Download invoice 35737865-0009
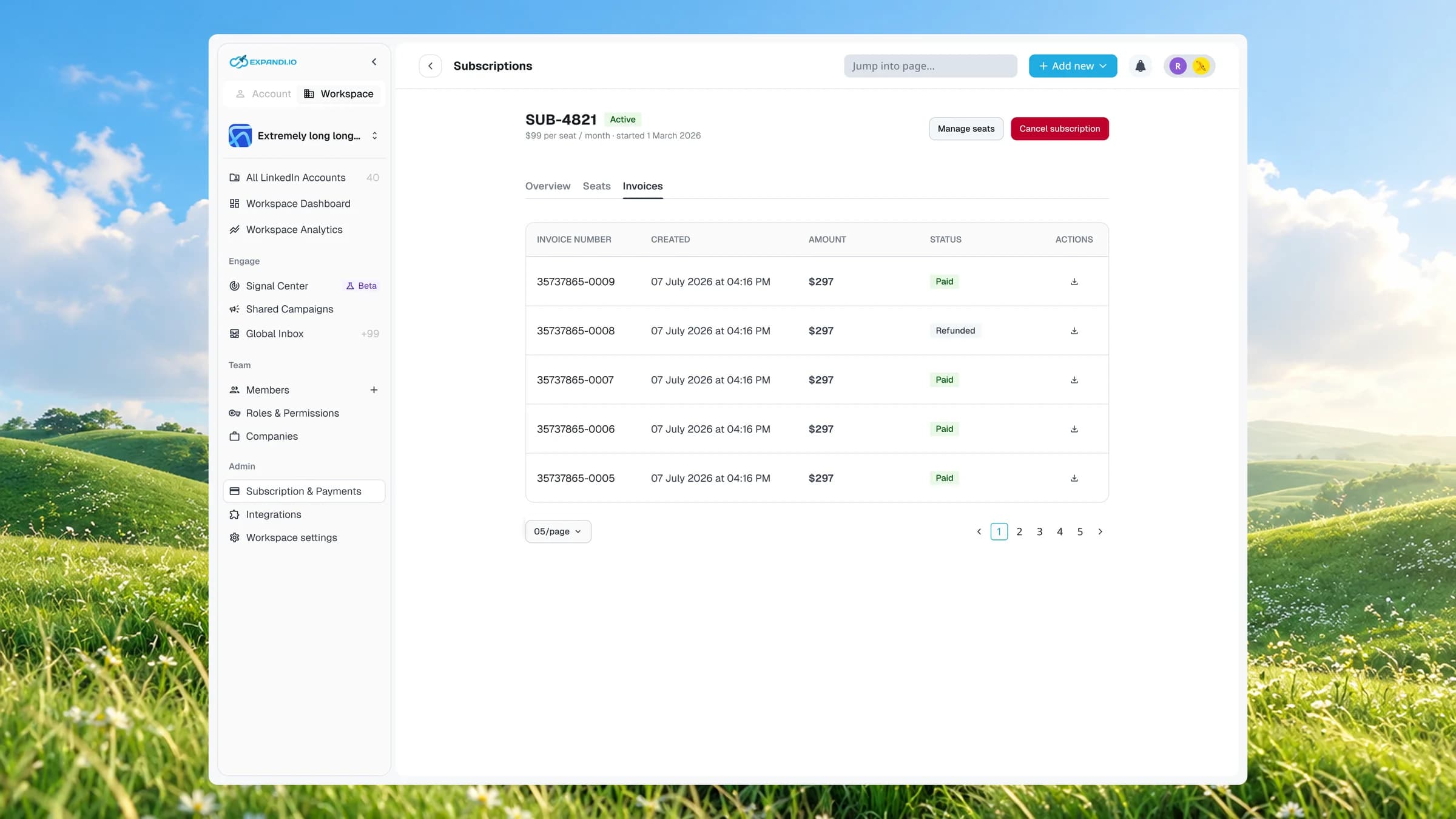The height and width of the screenshot is (819, 1456). [1074, 281]
